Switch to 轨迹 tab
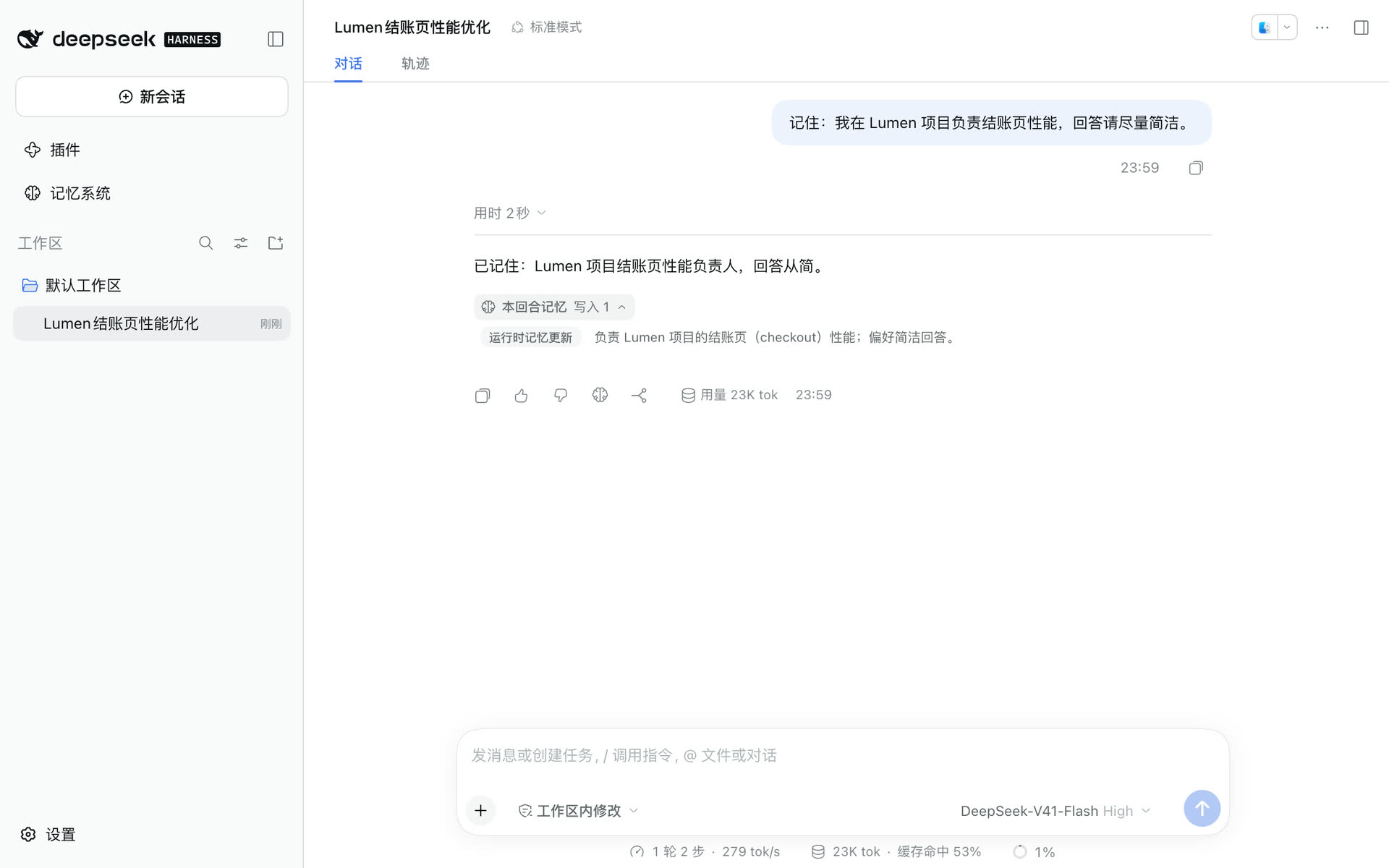 415,64
